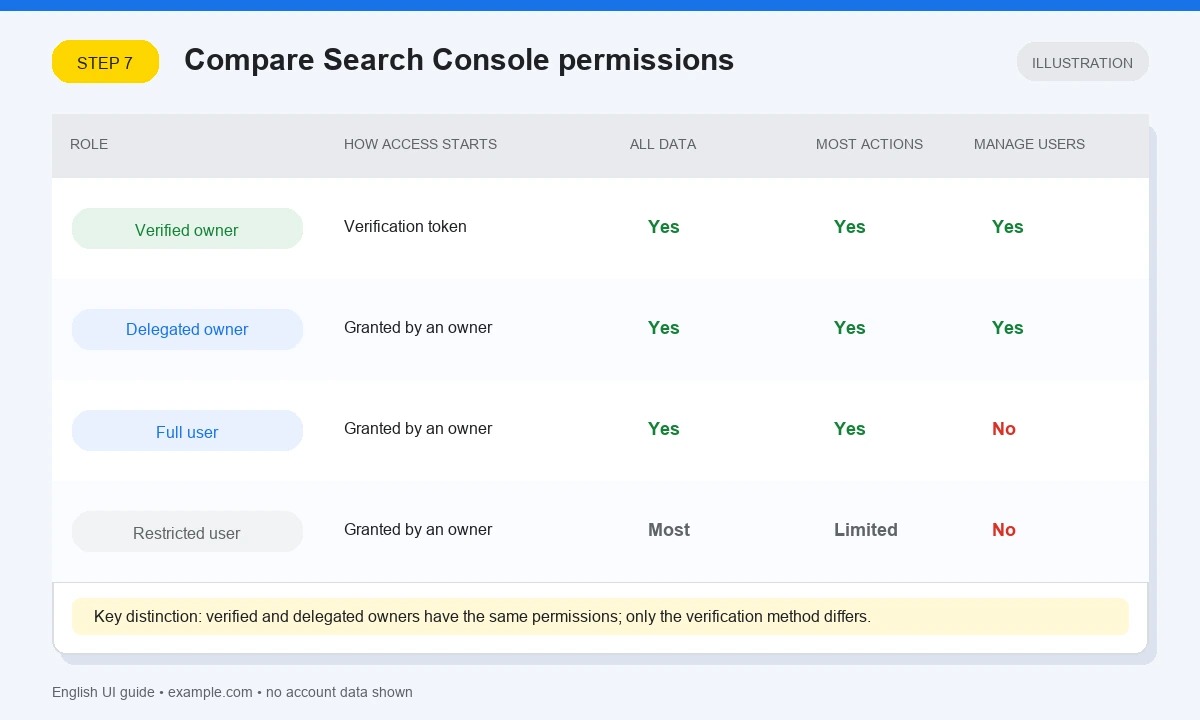Click Restricted user's Limited actions value
This screenshot has width=1200, height=720.
865,530
